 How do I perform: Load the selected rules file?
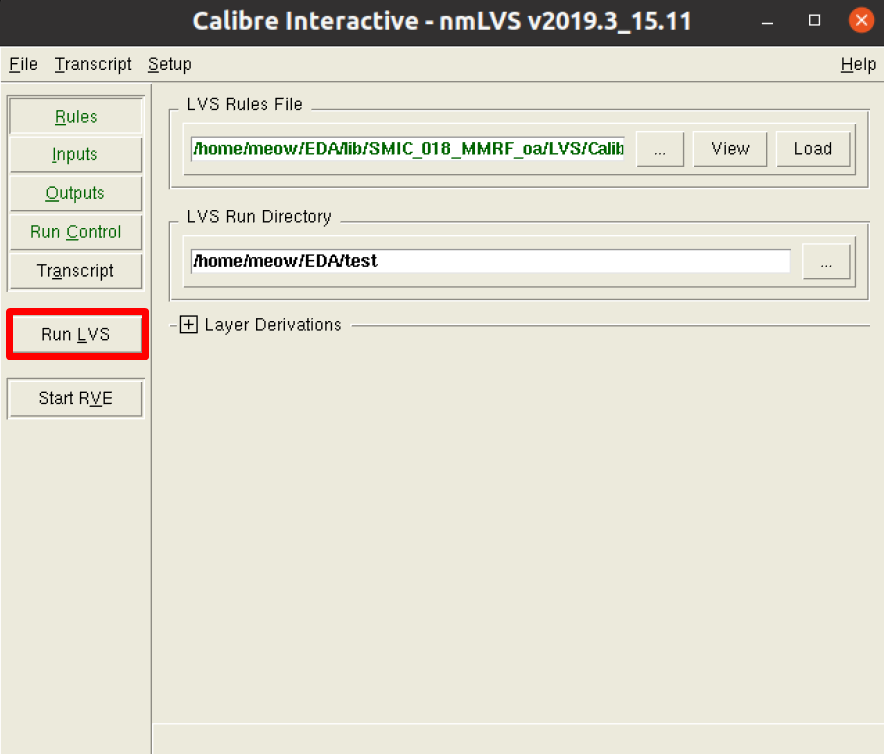pyautogui.click(x=813, y=148)
